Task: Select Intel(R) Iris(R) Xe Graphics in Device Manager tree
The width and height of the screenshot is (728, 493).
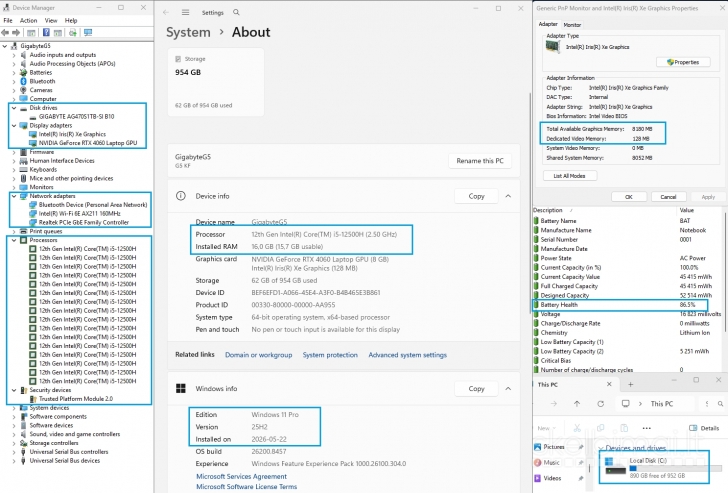Action: 72,134
